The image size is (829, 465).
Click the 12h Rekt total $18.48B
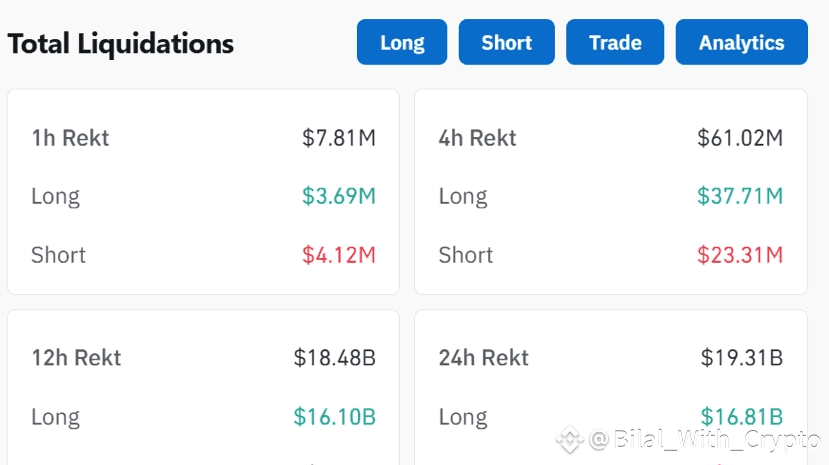[x=334, y=358]
